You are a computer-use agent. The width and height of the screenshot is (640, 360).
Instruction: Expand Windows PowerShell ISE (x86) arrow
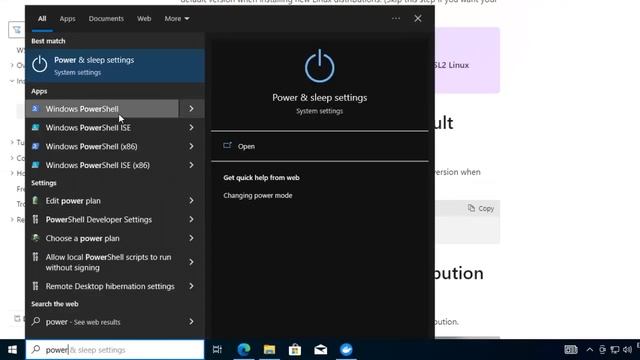click(x=191, y=165)
